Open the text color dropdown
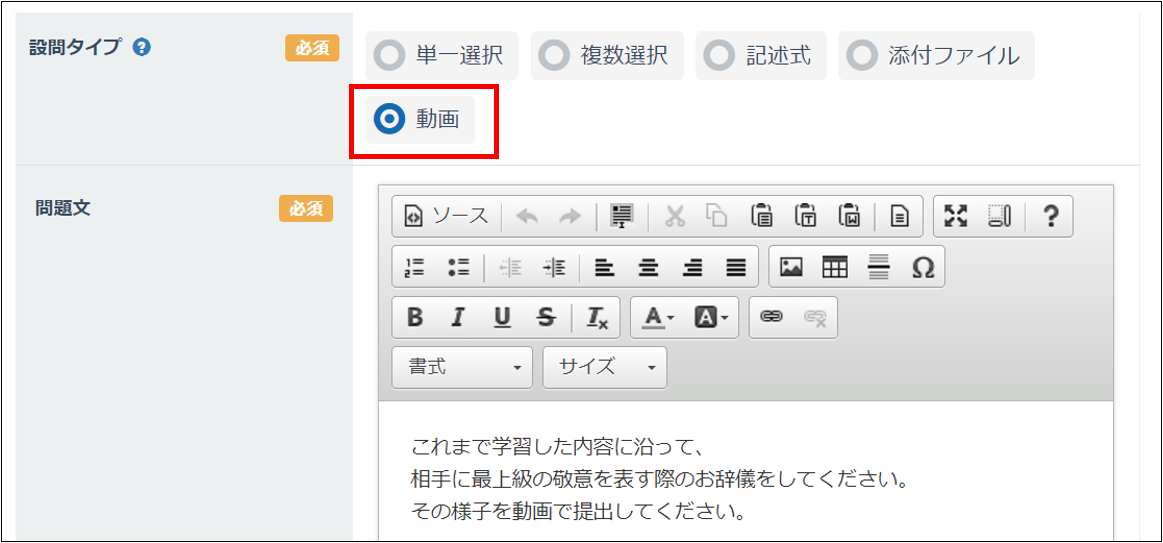The height and width of the screenshot is (543, 1163). tap(658, 317)
